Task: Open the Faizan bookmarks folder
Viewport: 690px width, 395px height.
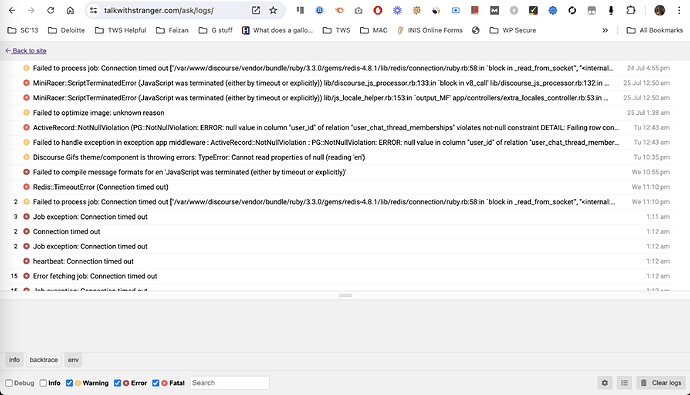Action: (x=172, y=30)
